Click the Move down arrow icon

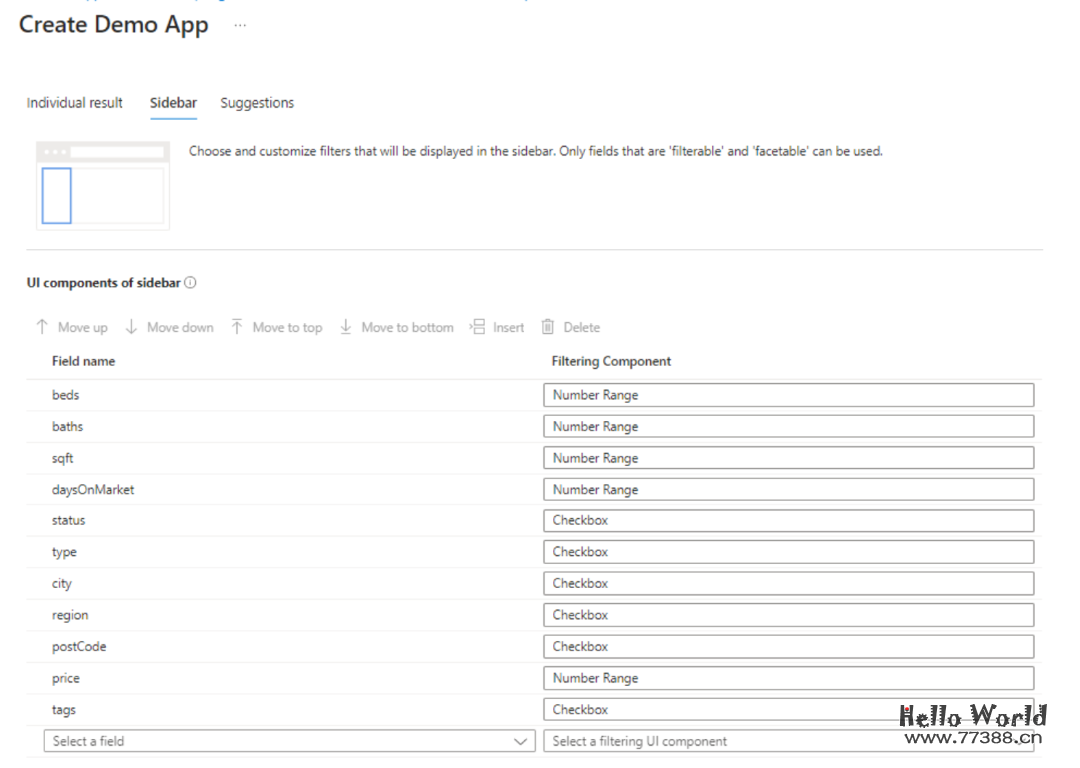pos(131,327)
